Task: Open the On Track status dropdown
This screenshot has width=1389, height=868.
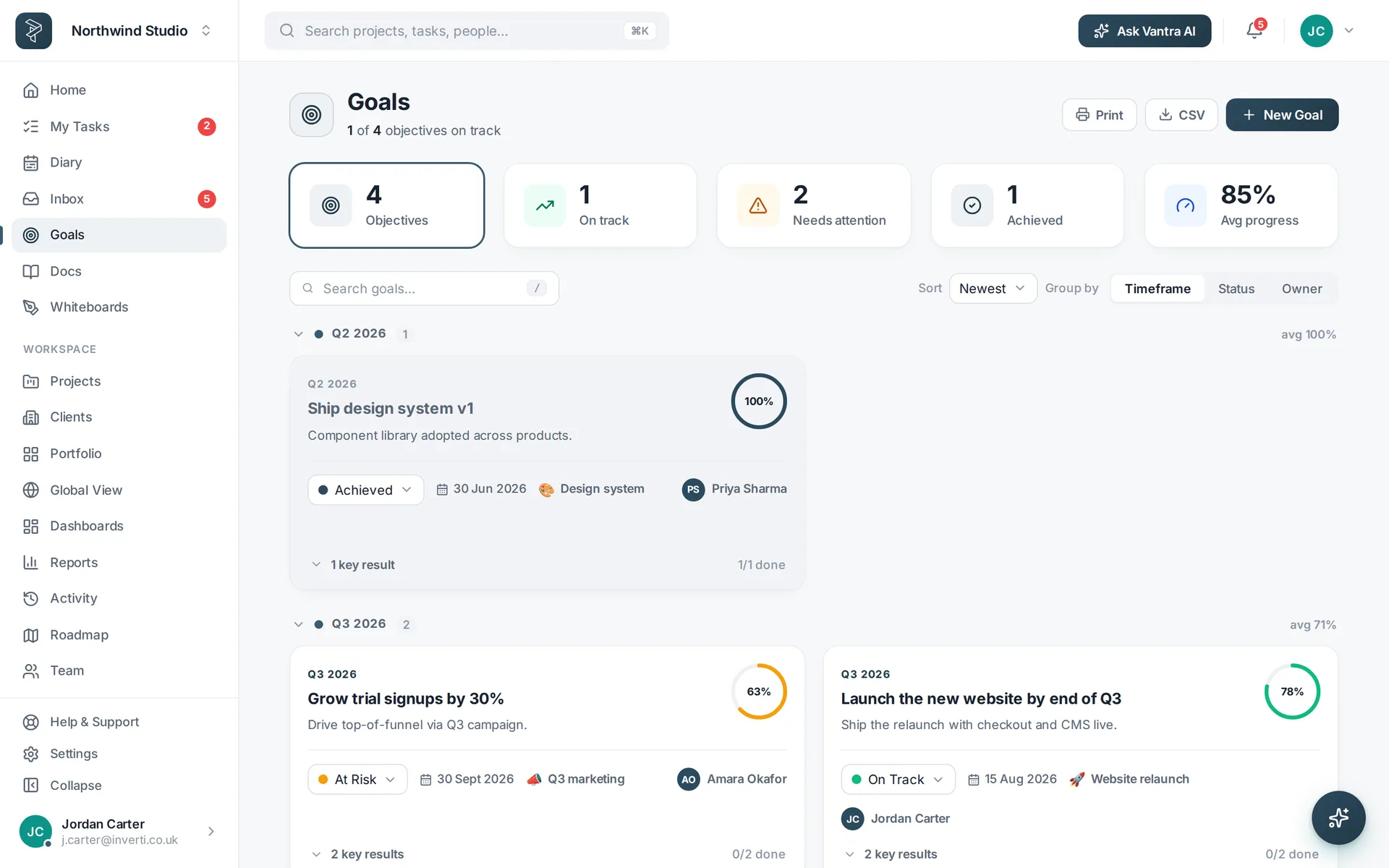Action: pyautogui.click(x=898, y=779)
